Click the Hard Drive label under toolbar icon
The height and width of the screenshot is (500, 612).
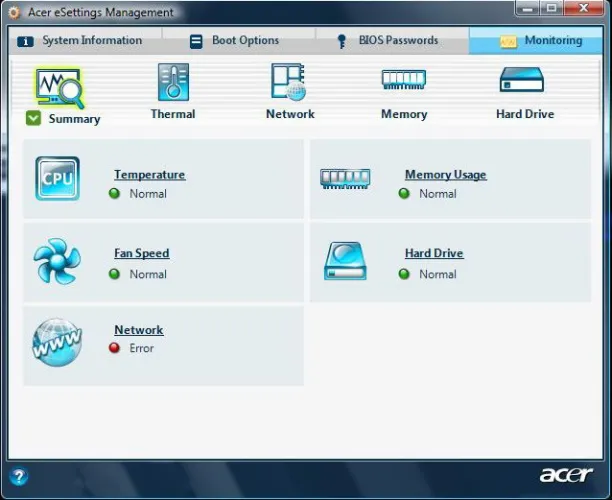(x=525, y=114)
